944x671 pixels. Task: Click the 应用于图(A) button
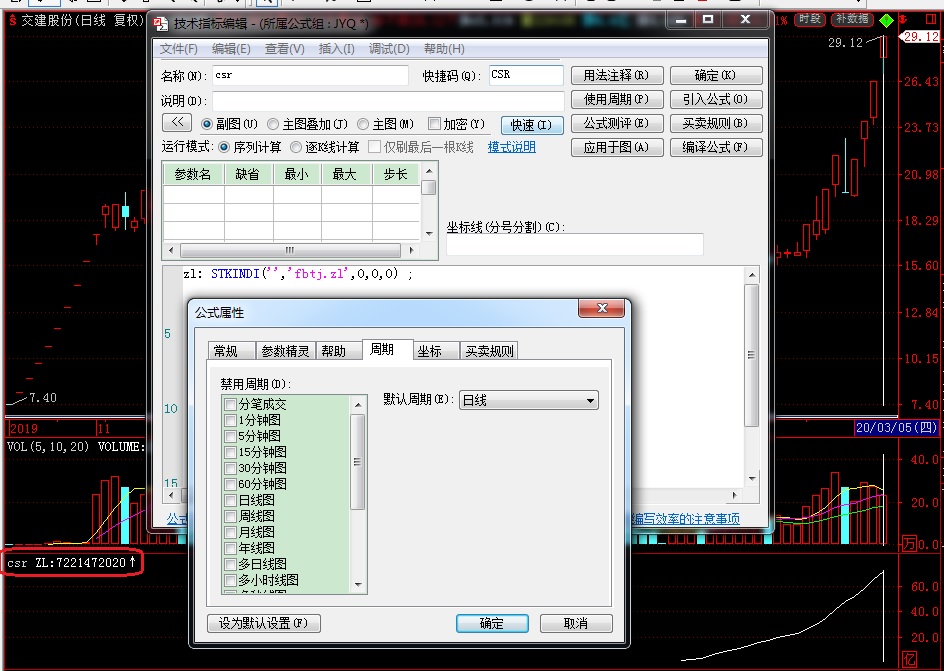(x=616, y=147)
